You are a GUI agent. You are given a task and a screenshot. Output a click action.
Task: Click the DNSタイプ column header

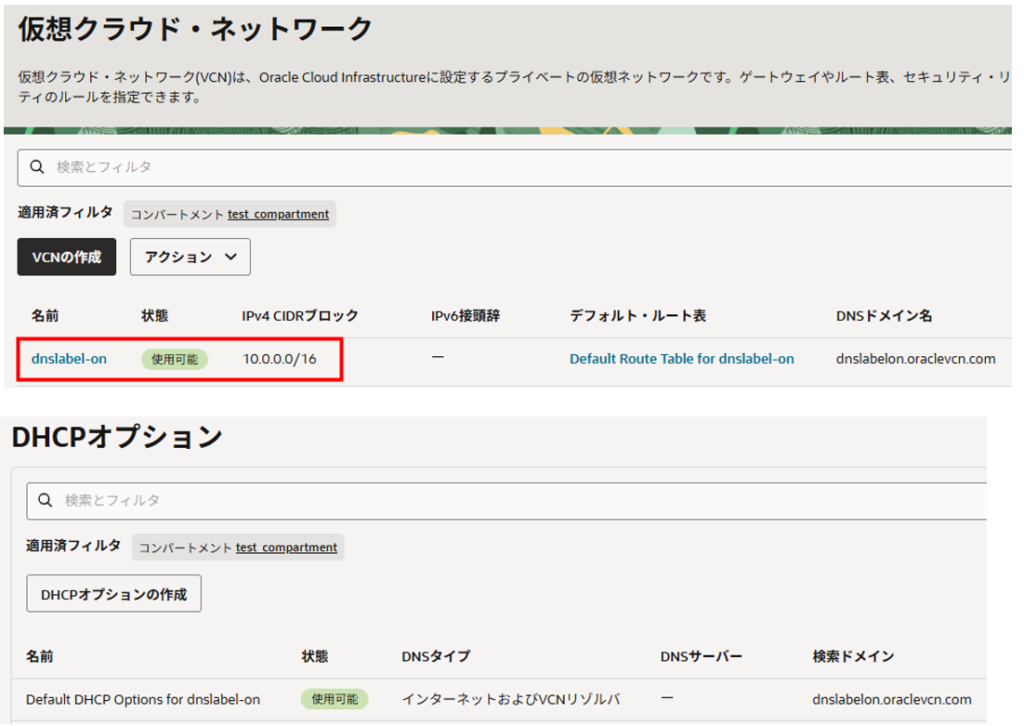coord(428,657)
